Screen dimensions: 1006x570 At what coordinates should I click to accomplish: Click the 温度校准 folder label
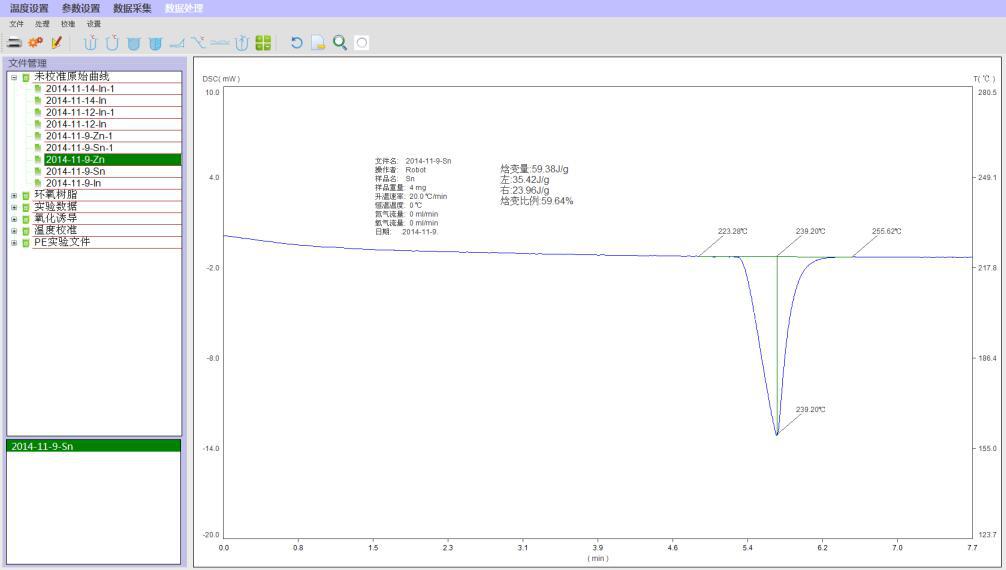pos(55,230)
